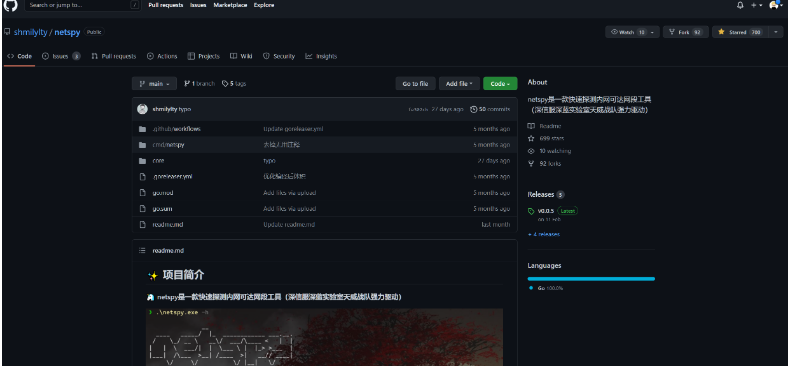
Task: Open the Insights tab
Action: pos(321,56)
